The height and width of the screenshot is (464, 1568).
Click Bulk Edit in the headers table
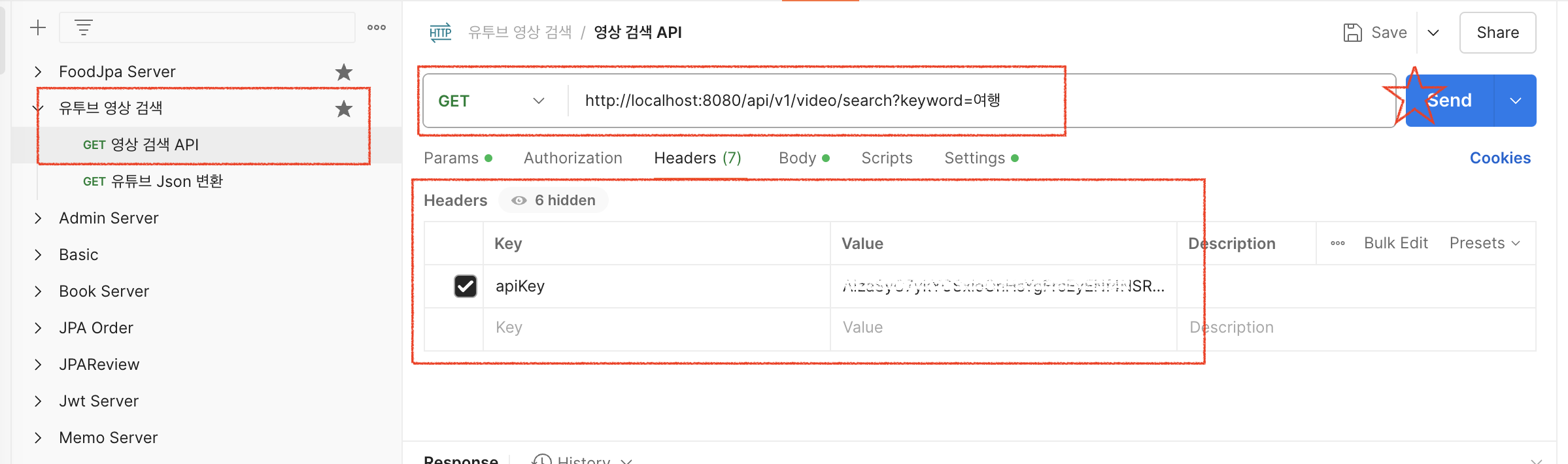point(1396,243)
